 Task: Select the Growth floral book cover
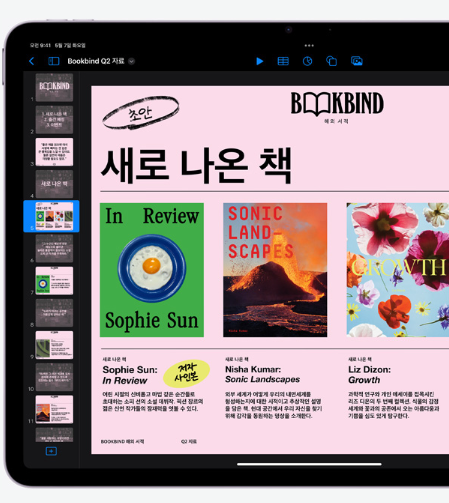pos(398,270)
